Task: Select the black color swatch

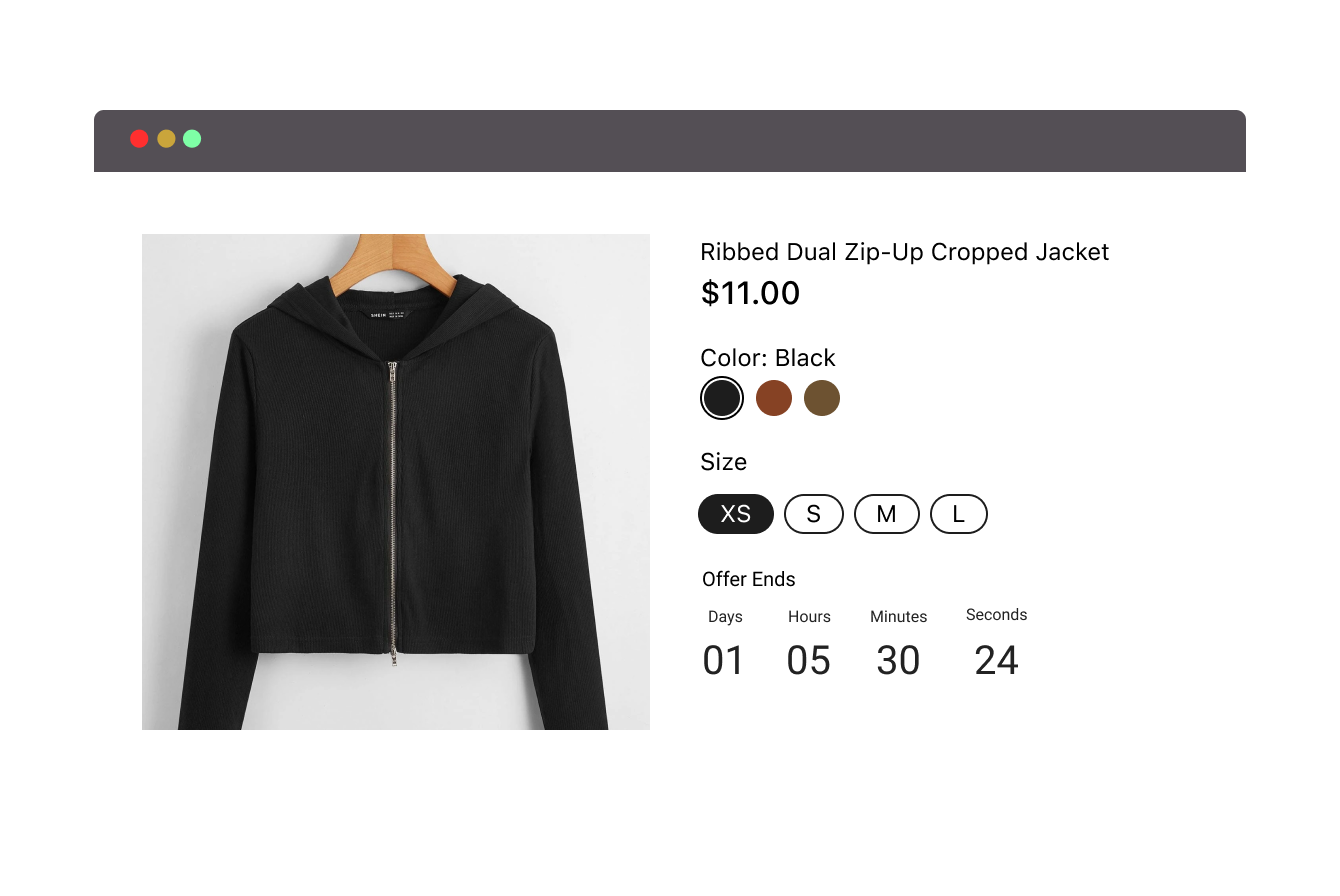Action: (x=721, y=398)
